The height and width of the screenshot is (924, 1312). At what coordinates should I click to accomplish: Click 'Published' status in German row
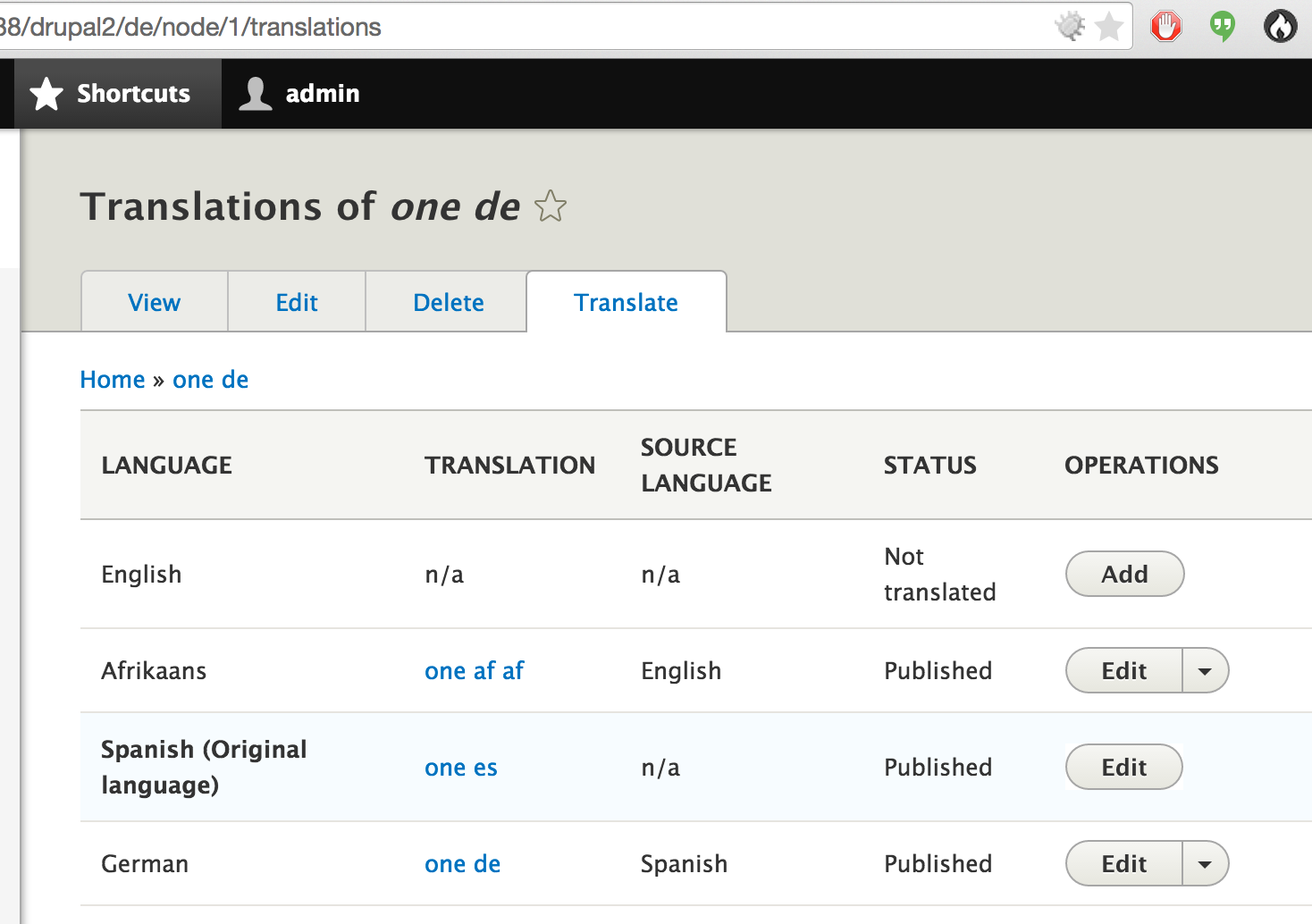click(938, 864)
